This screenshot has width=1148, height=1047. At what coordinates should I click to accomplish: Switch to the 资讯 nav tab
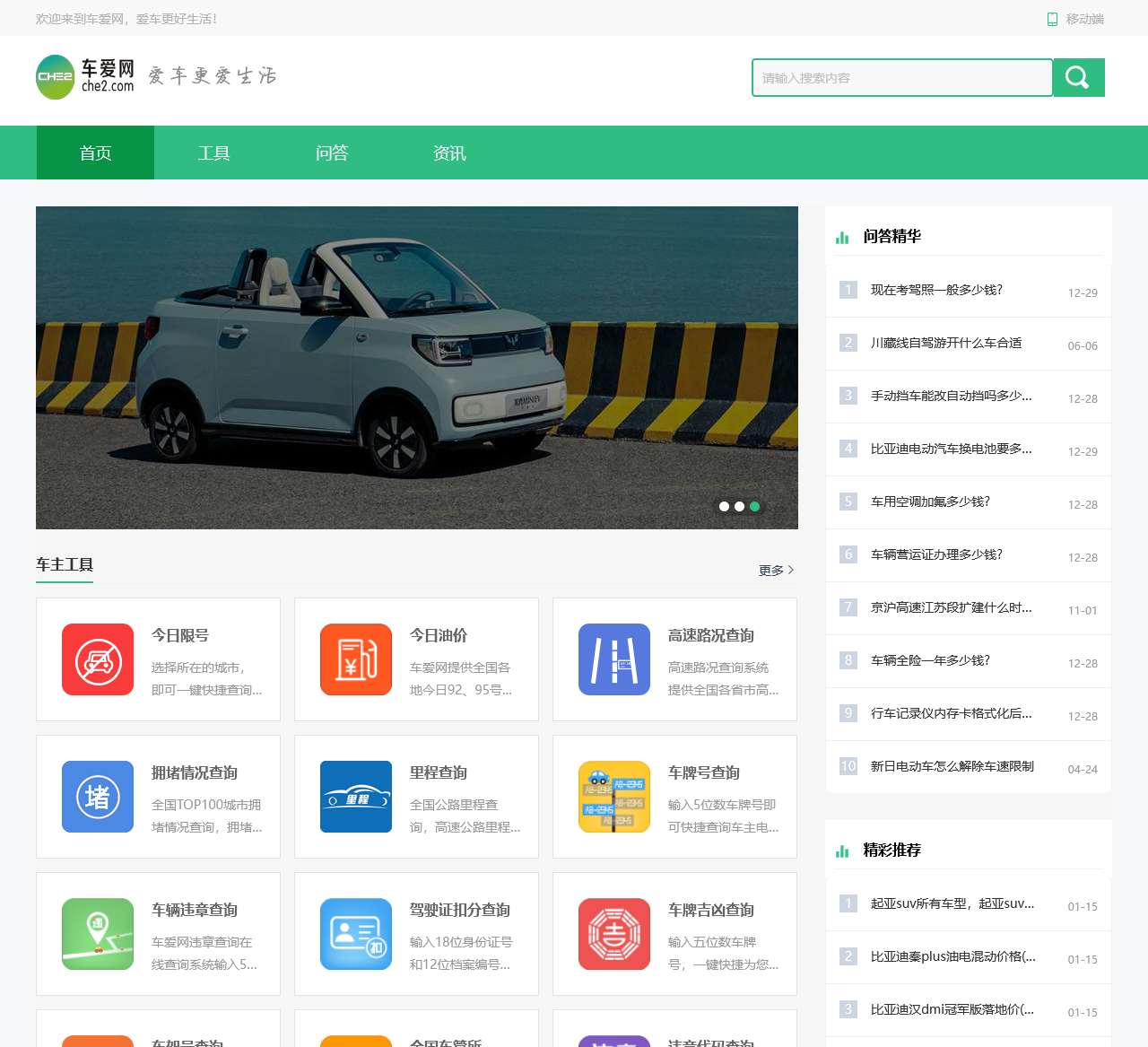449,153
